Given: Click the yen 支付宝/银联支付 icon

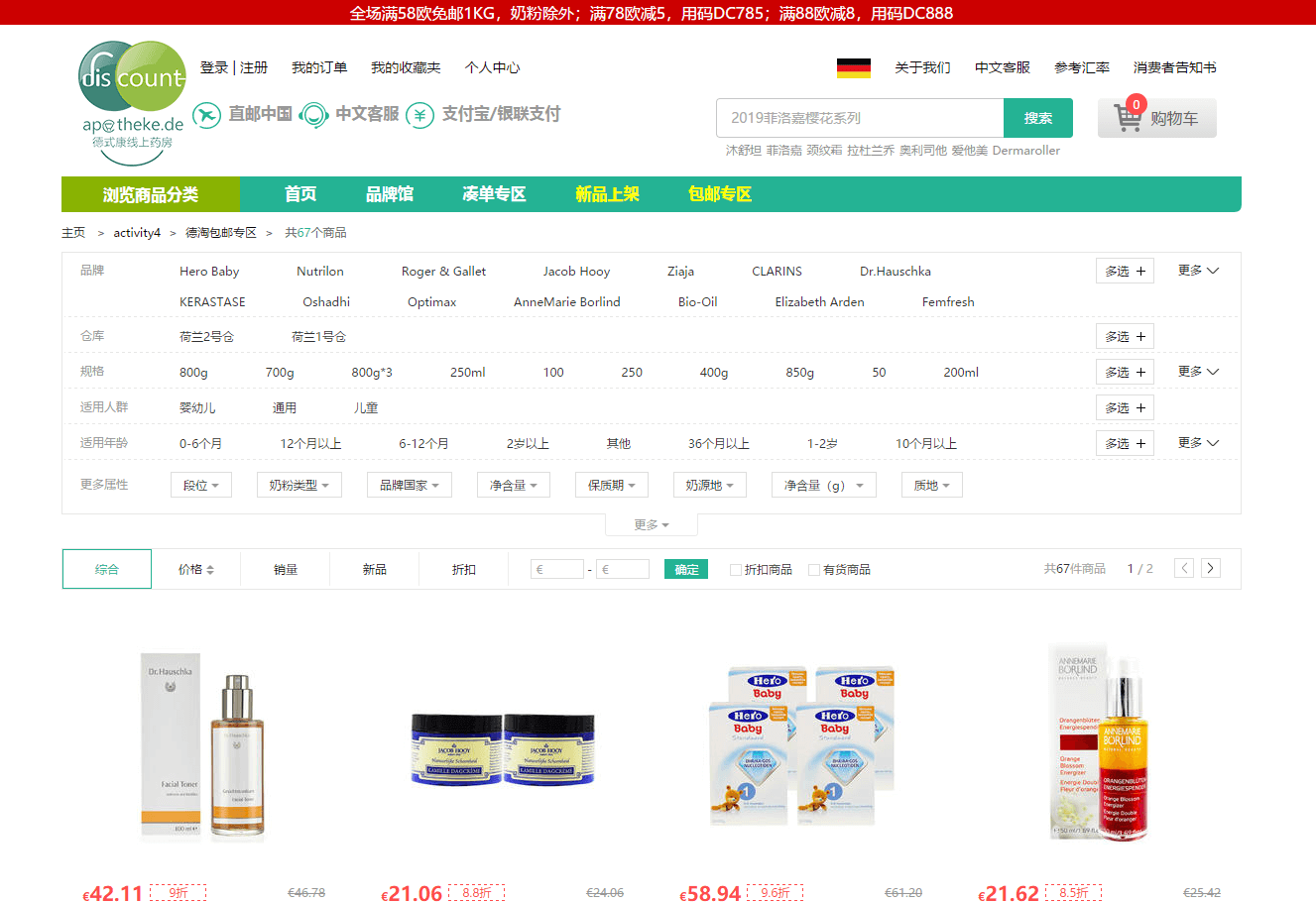Looking at the screenshot, I should coord(420,115).
